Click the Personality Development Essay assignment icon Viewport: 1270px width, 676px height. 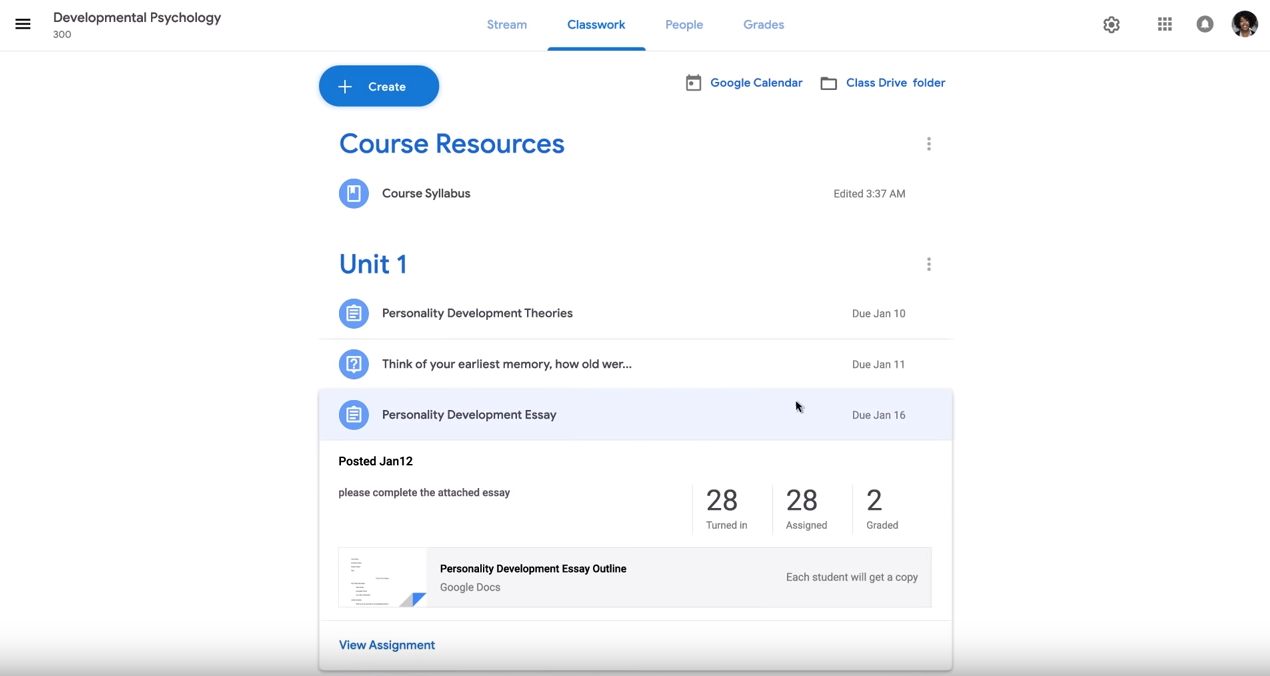click(353, 414)
